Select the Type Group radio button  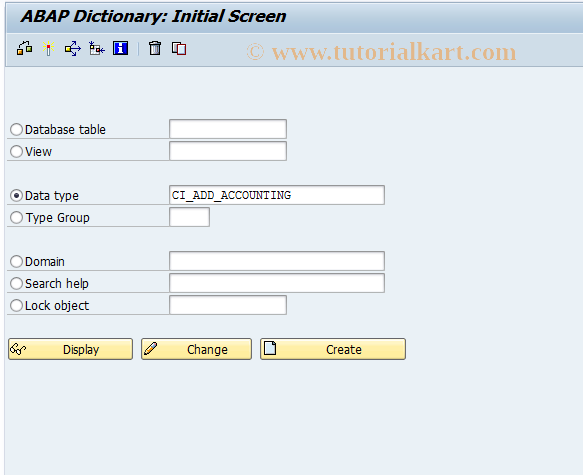tap(16, 217)
